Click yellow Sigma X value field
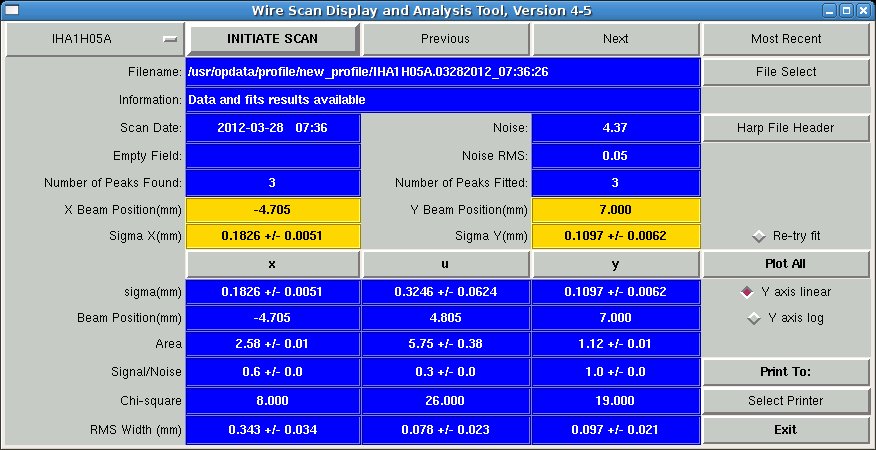The image size is (876, 450). tap(273, 236)
